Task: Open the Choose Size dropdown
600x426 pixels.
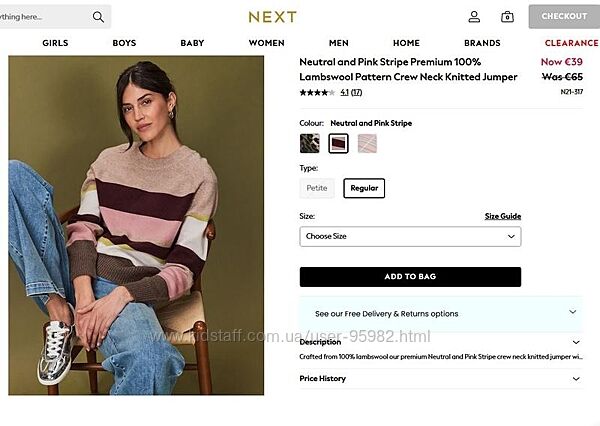Action: click(x=410, y=236)
